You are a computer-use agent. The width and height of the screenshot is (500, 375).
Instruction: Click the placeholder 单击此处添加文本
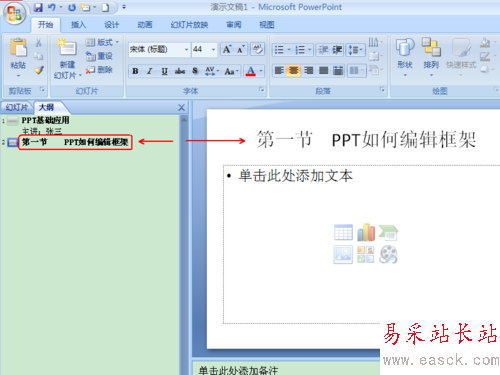[295, 176]
